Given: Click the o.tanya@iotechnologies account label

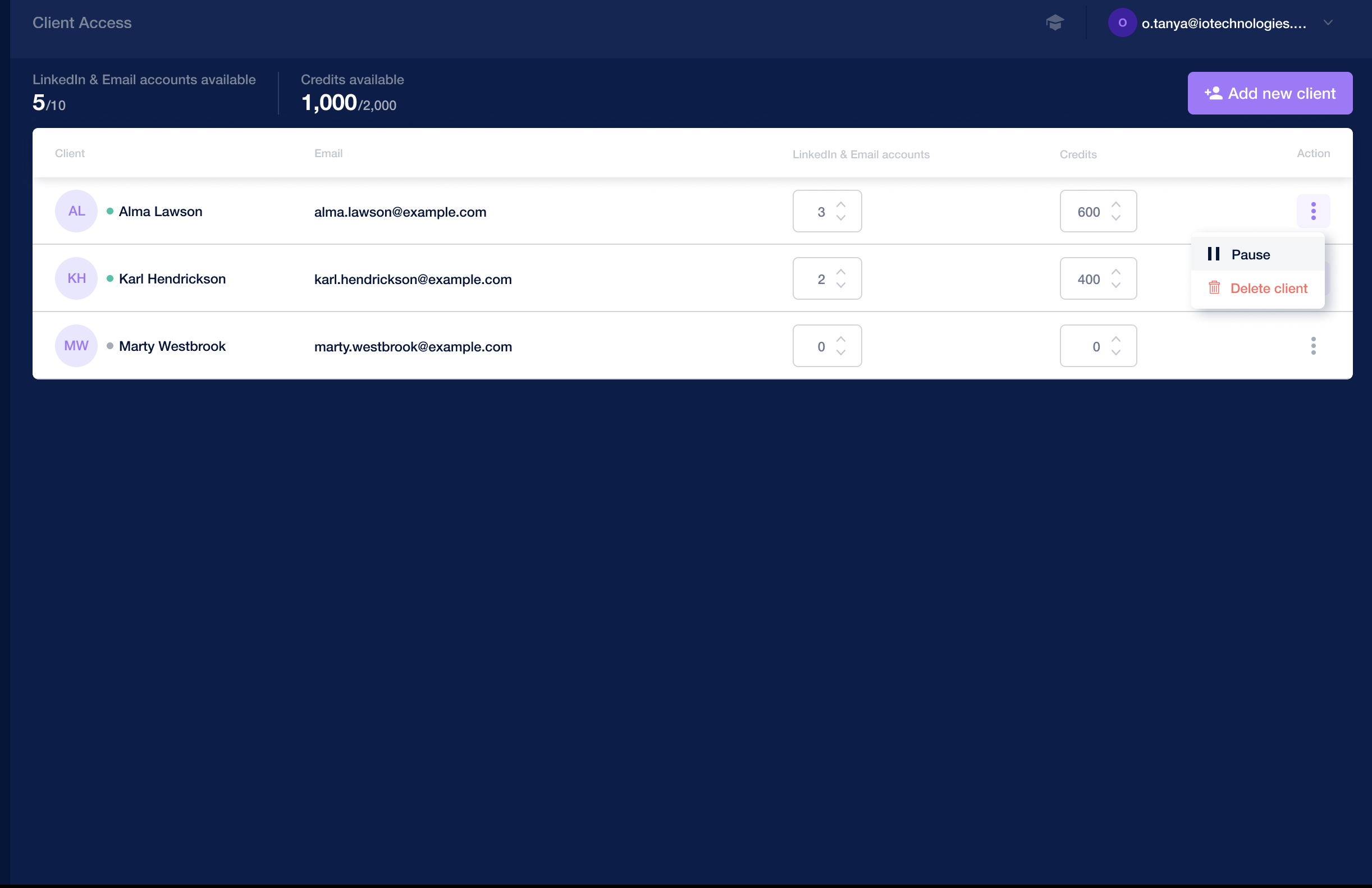Looking at the screenshot, I should coord(1223,24).
